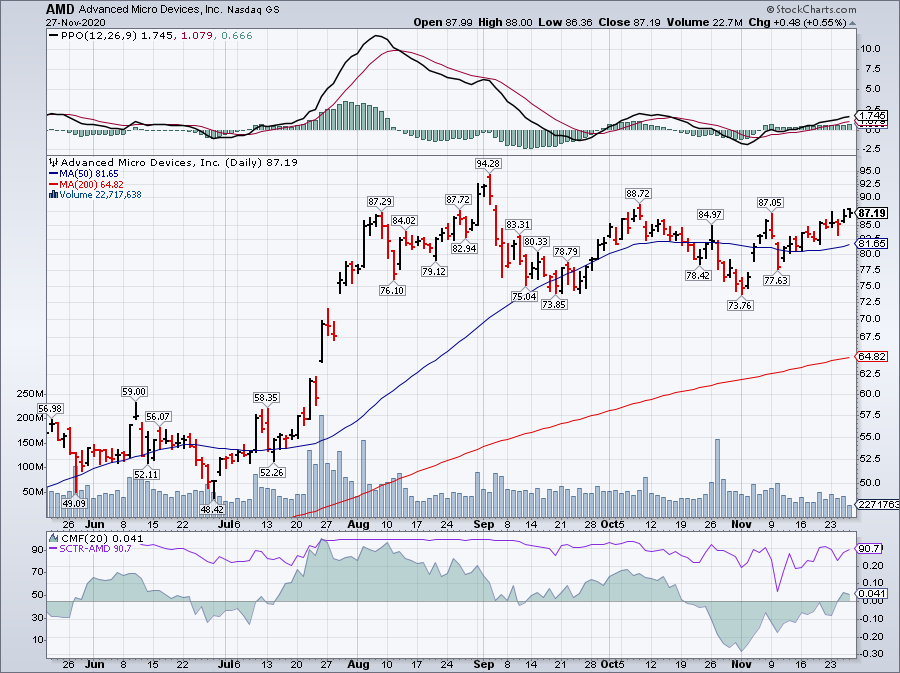
Task: Click the 78.79 price callout
Action: pyautogui.click(x=566, y=251)
